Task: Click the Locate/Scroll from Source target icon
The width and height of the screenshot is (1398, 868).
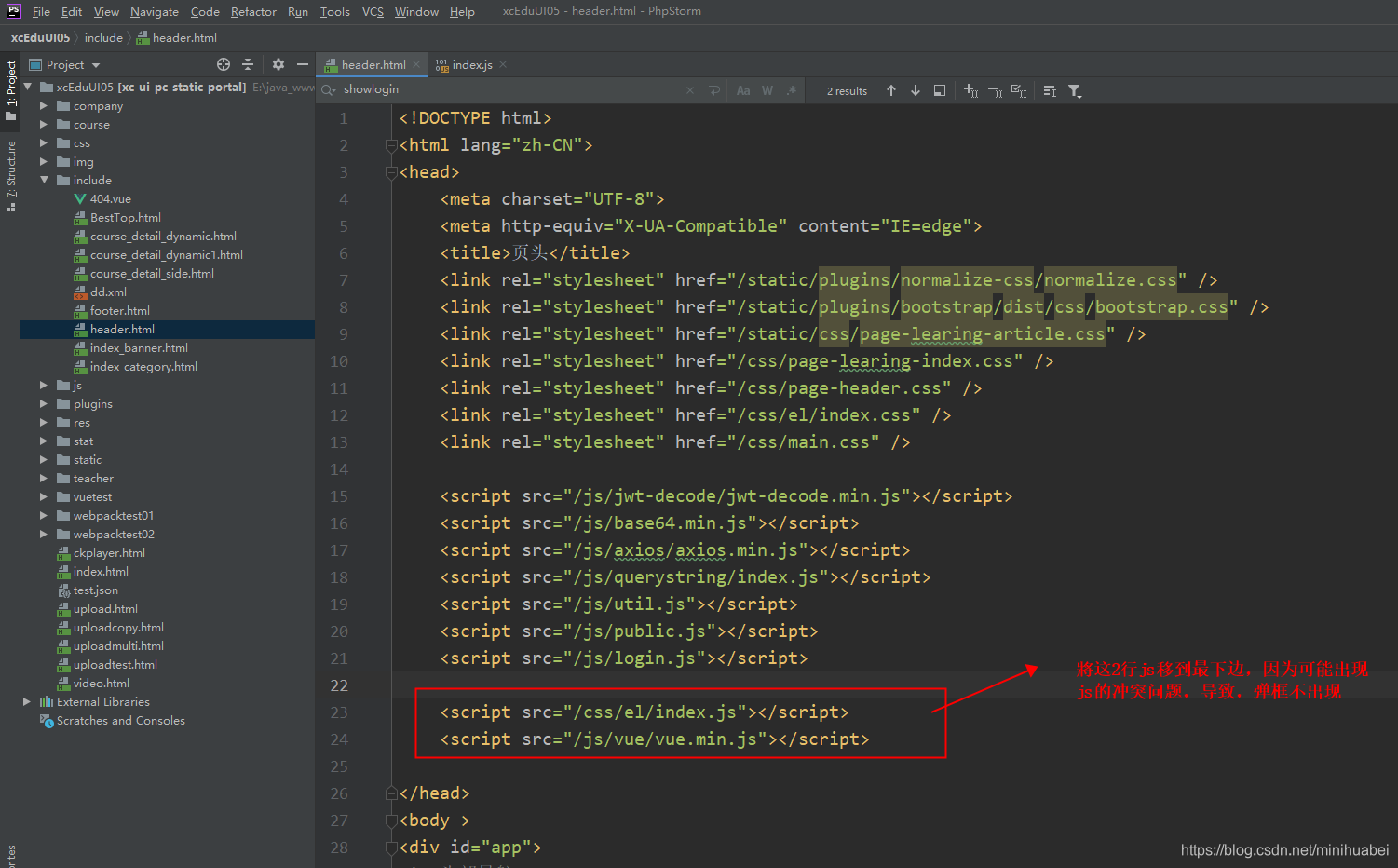Action: [224, 64]
